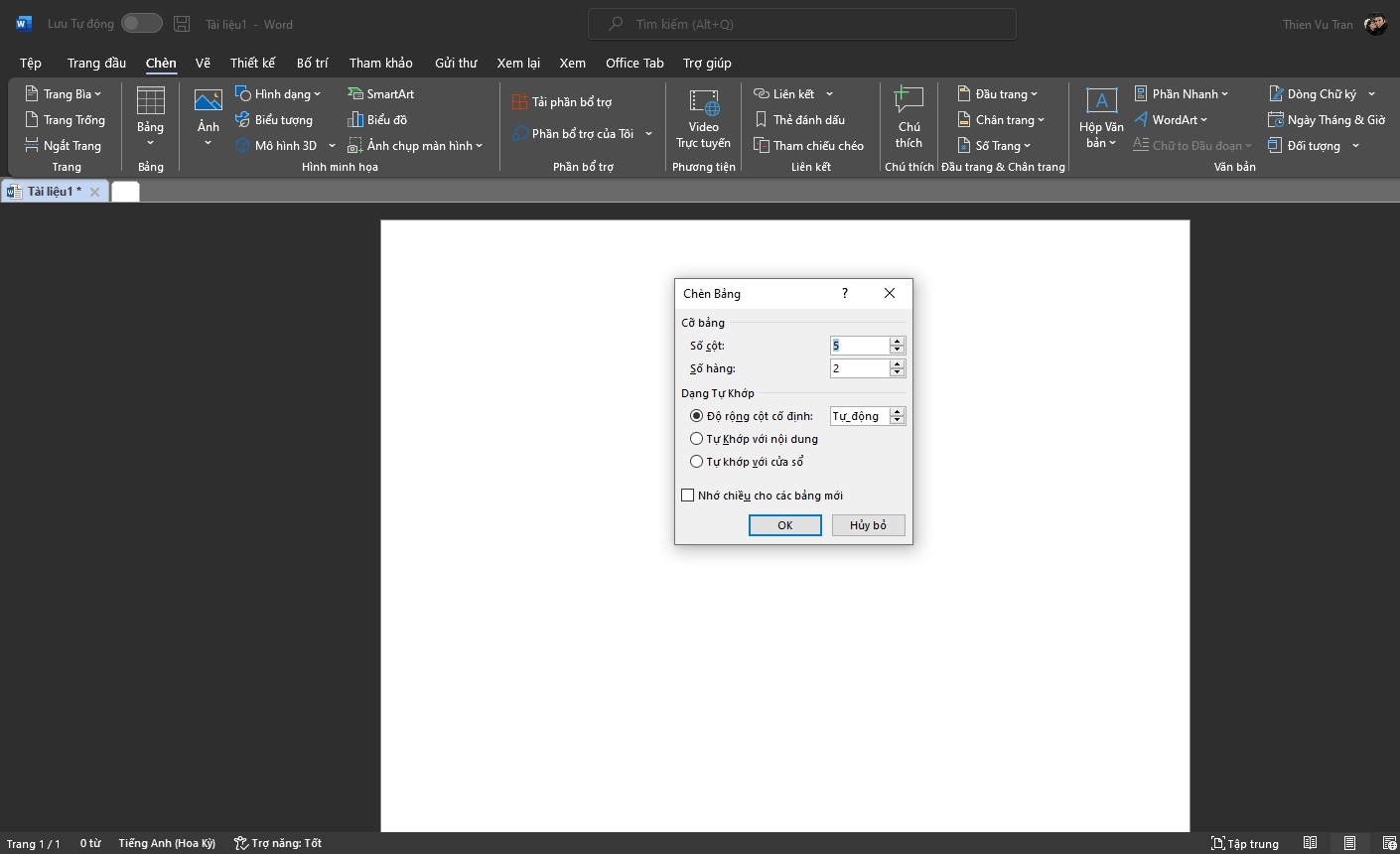Click OK in the Chèn Bảng dialog
This screenshot has width=1400, height=854.
click(784, 525)
